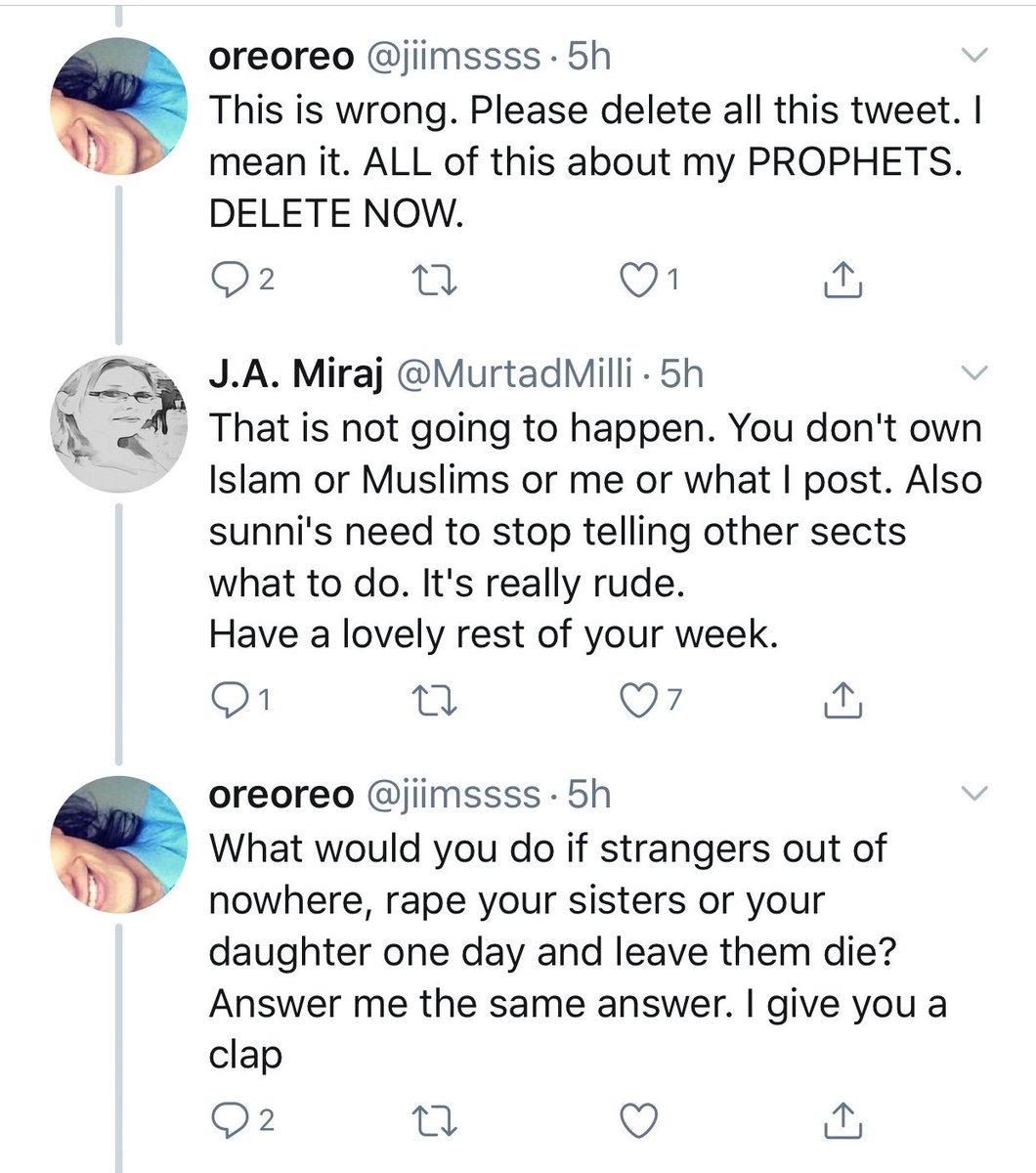
Task: Like J.A. Miraj's tweet with 7 likes
Action: [x=638, y=699]
